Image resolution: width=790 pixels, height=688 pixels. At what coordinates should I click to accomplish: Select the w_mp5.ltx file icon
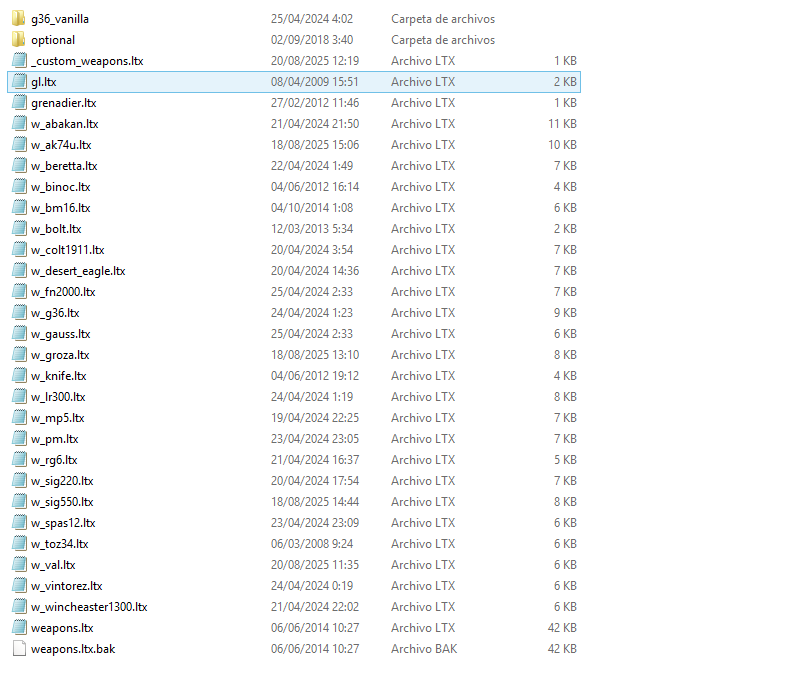click(x=19, y=418)
